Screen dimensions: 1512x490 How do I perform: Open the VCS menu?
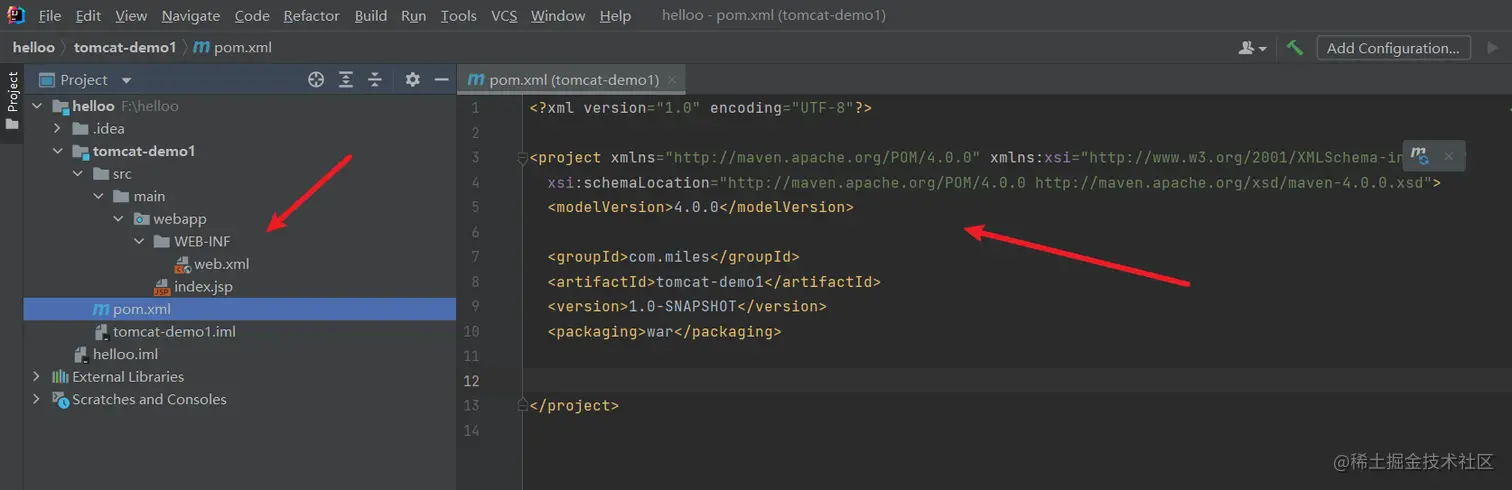(x=504, y=16)
